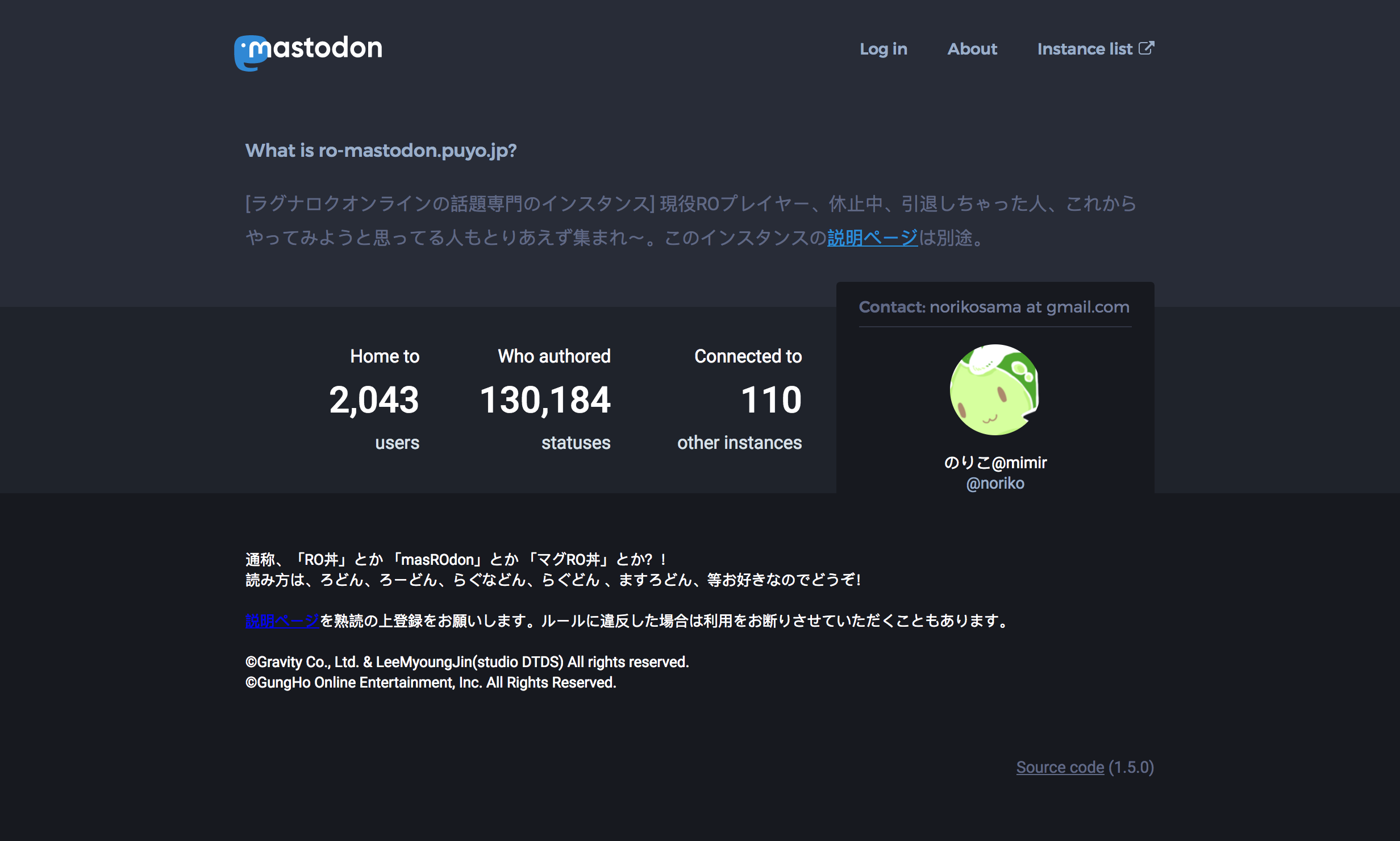
Task: Click the 'other instances' label
Action: point(740,443)
